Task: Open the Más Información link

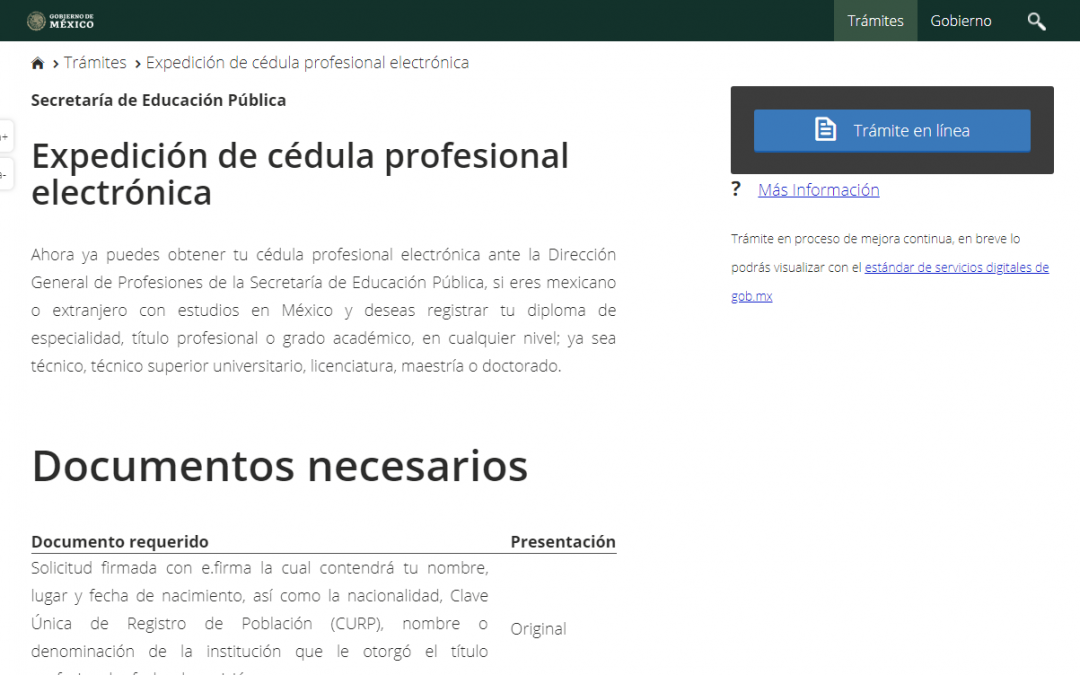Action: coord(818,190)
